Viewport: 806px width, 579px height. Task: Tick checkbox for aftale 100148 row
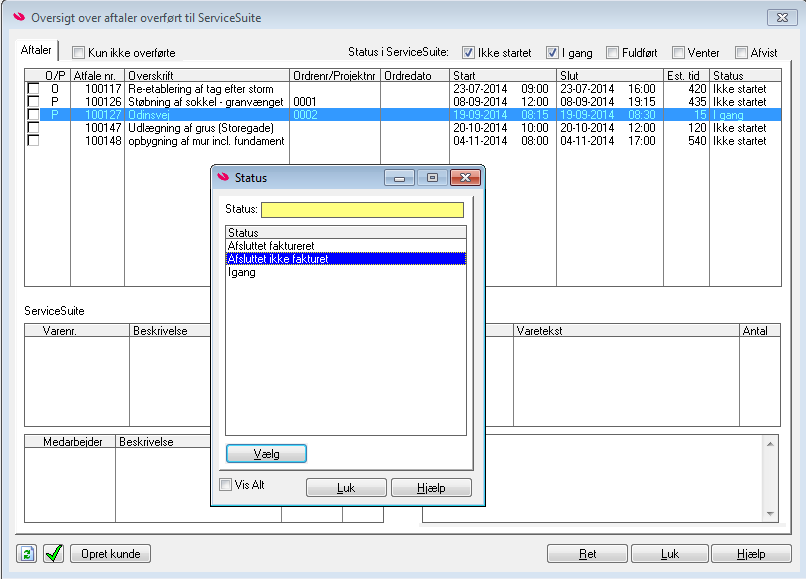pyautogui.click(x=33, y=140)
